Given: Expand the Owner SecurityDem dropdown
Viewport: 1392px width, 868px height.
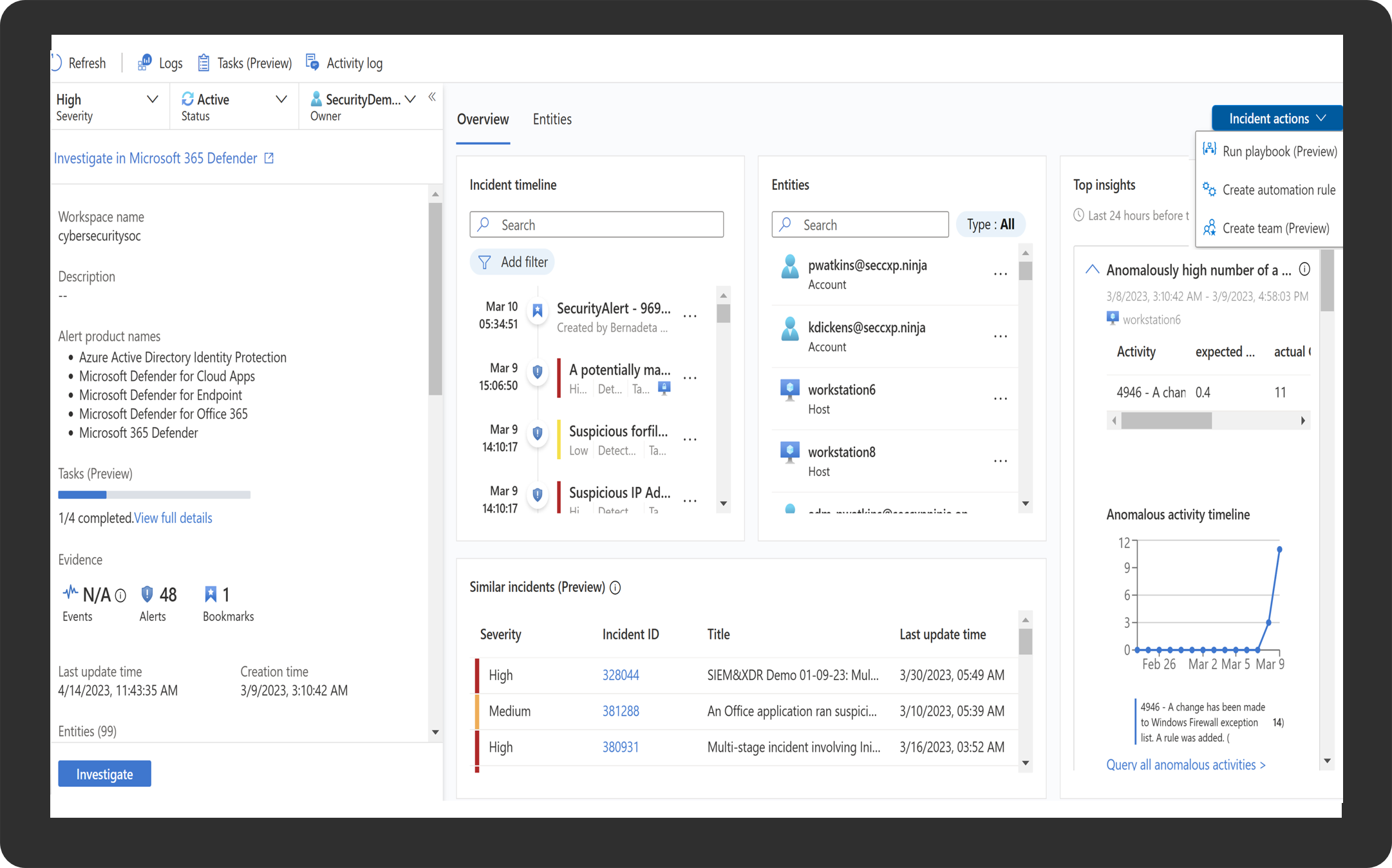Looking at the screenshot, I should (x=410, y=99).
